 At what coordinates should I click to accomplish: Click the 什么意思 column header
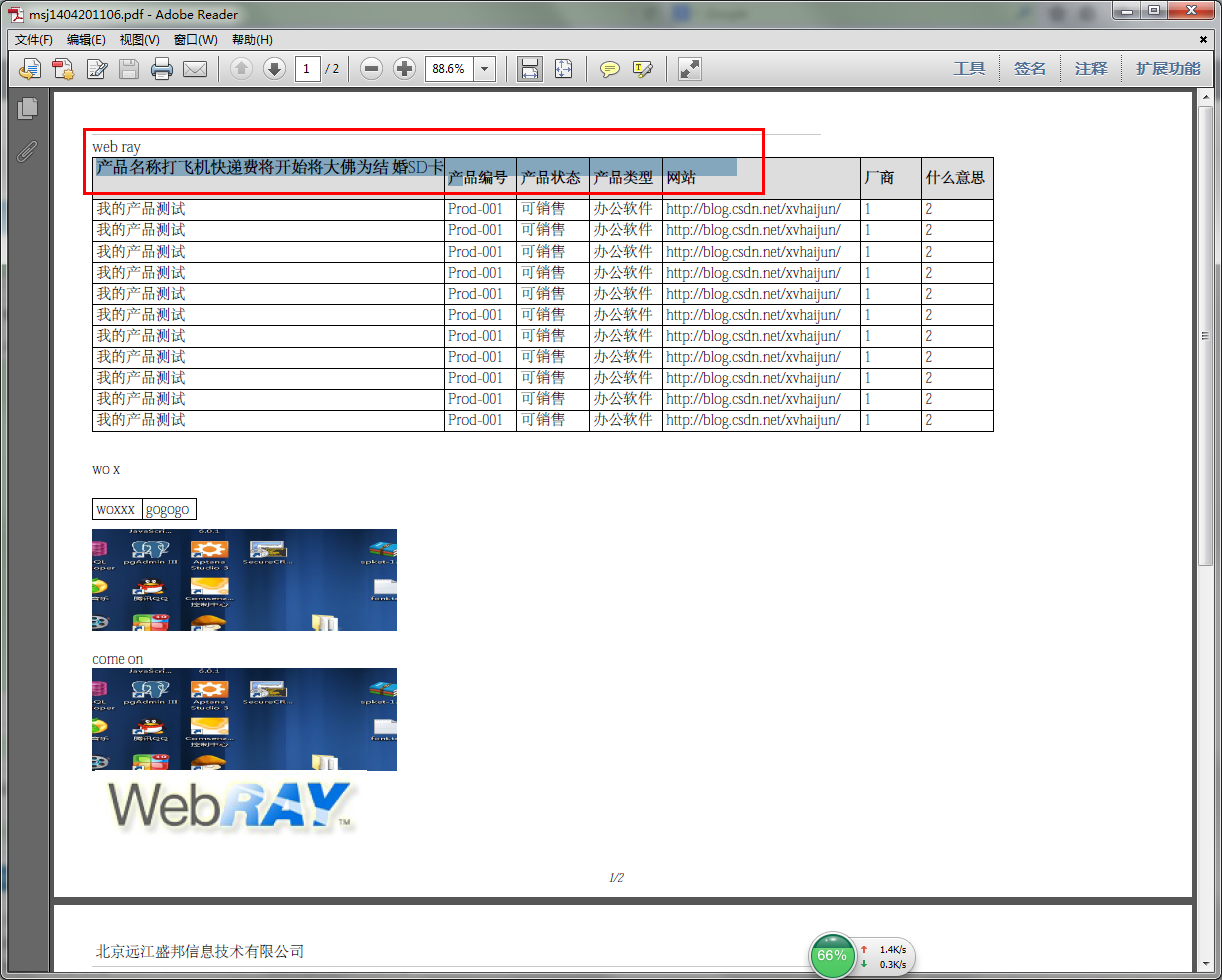(955, 178)
